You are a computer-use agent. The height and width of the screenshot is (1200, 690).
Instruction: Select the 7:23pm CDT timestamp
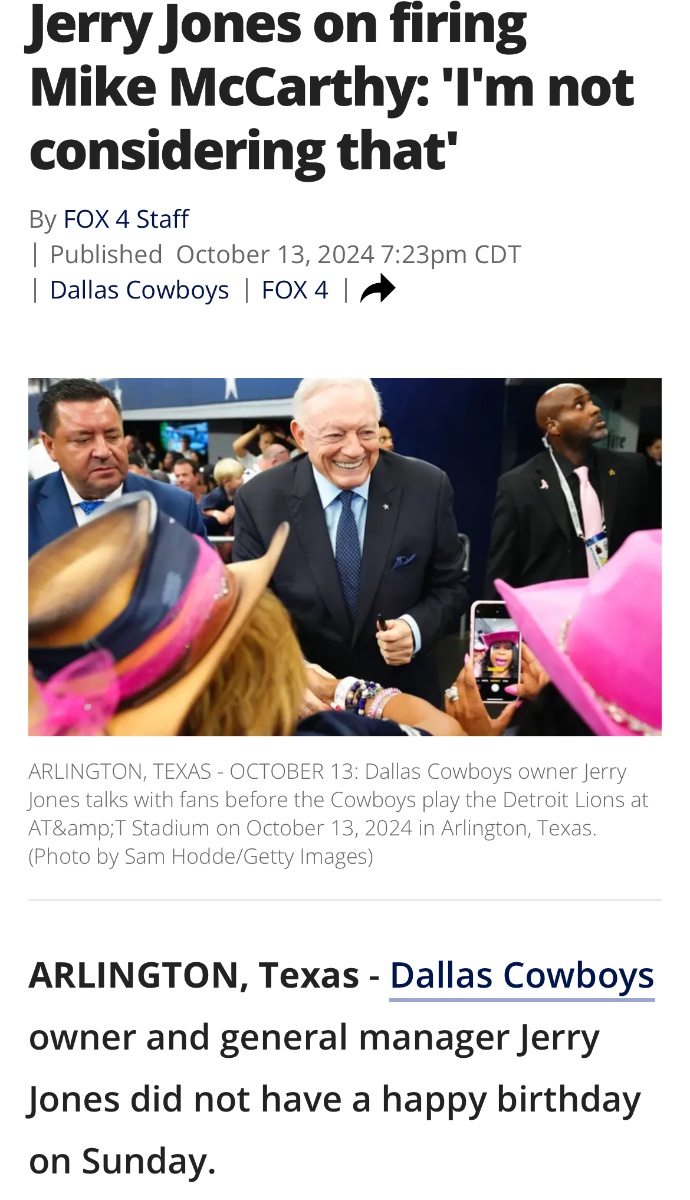click(451, 255)
